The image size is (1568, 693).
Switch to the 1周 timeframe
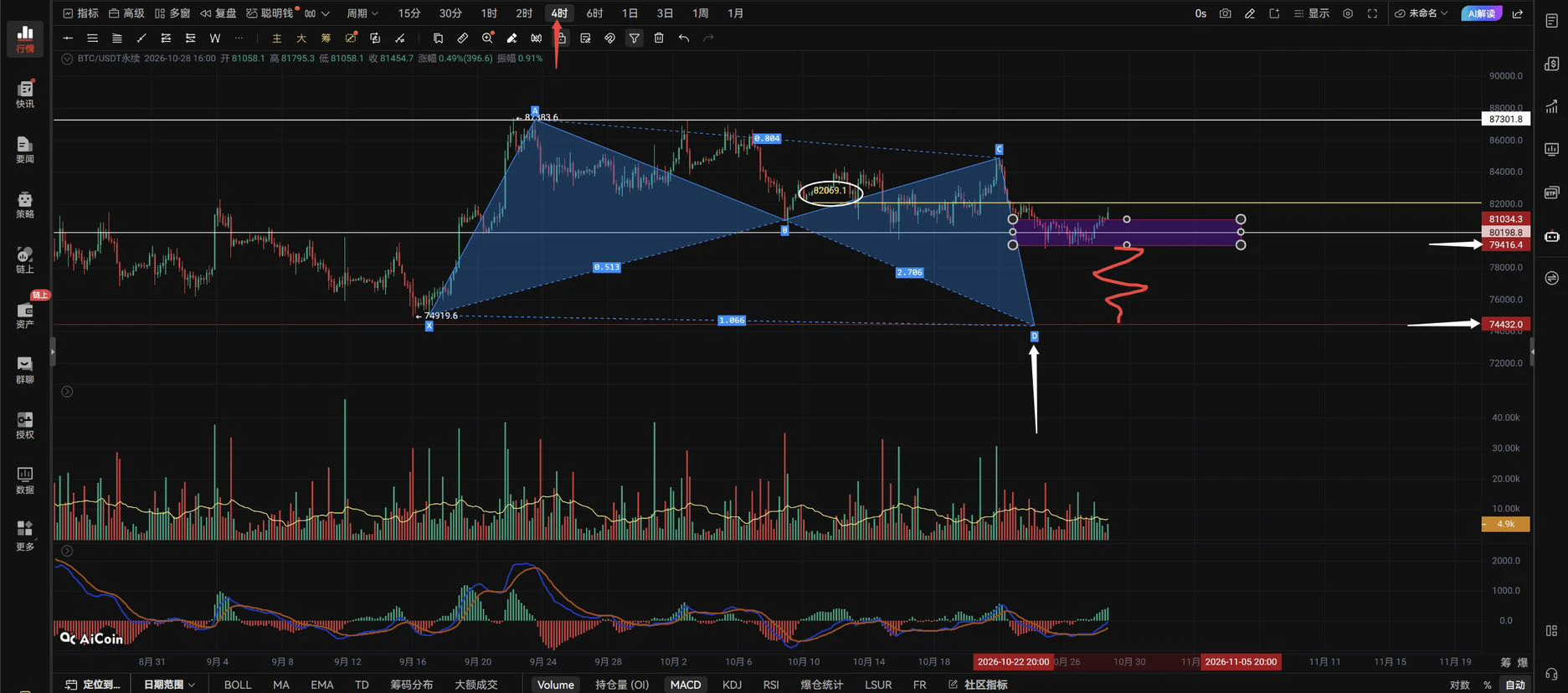pos(700,13)
